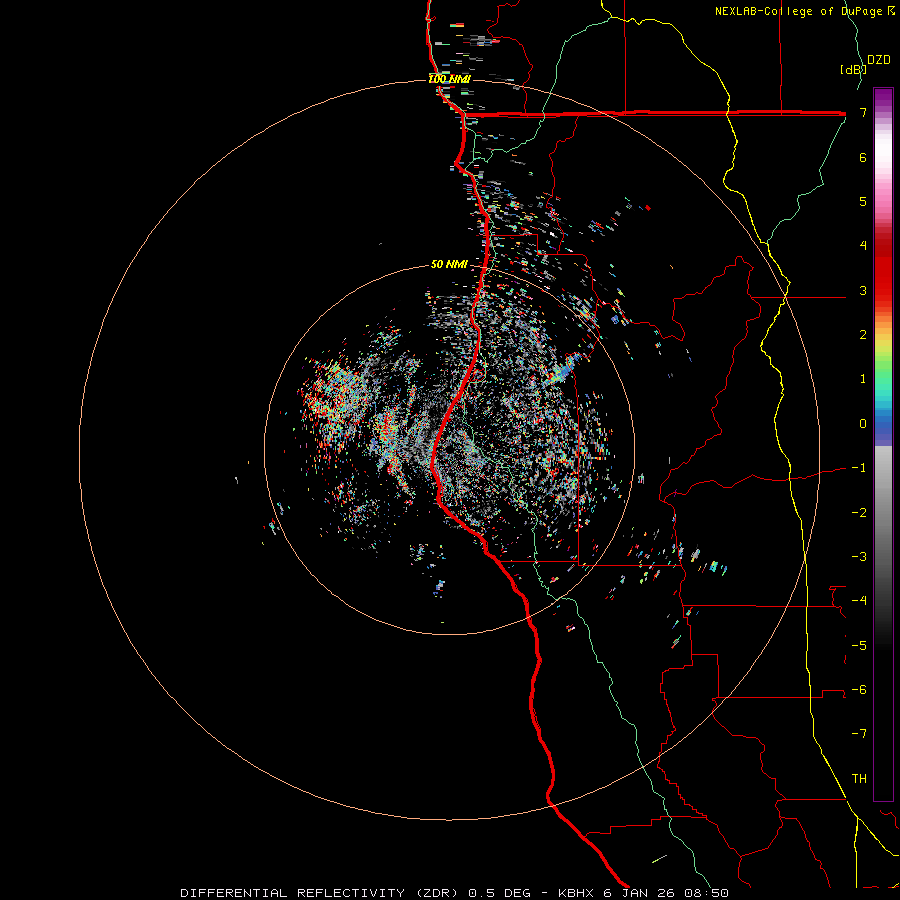The height and width of the screenshot is (900, 900).
Task: Click the [dB] unit label
Action: coord(853,69)
